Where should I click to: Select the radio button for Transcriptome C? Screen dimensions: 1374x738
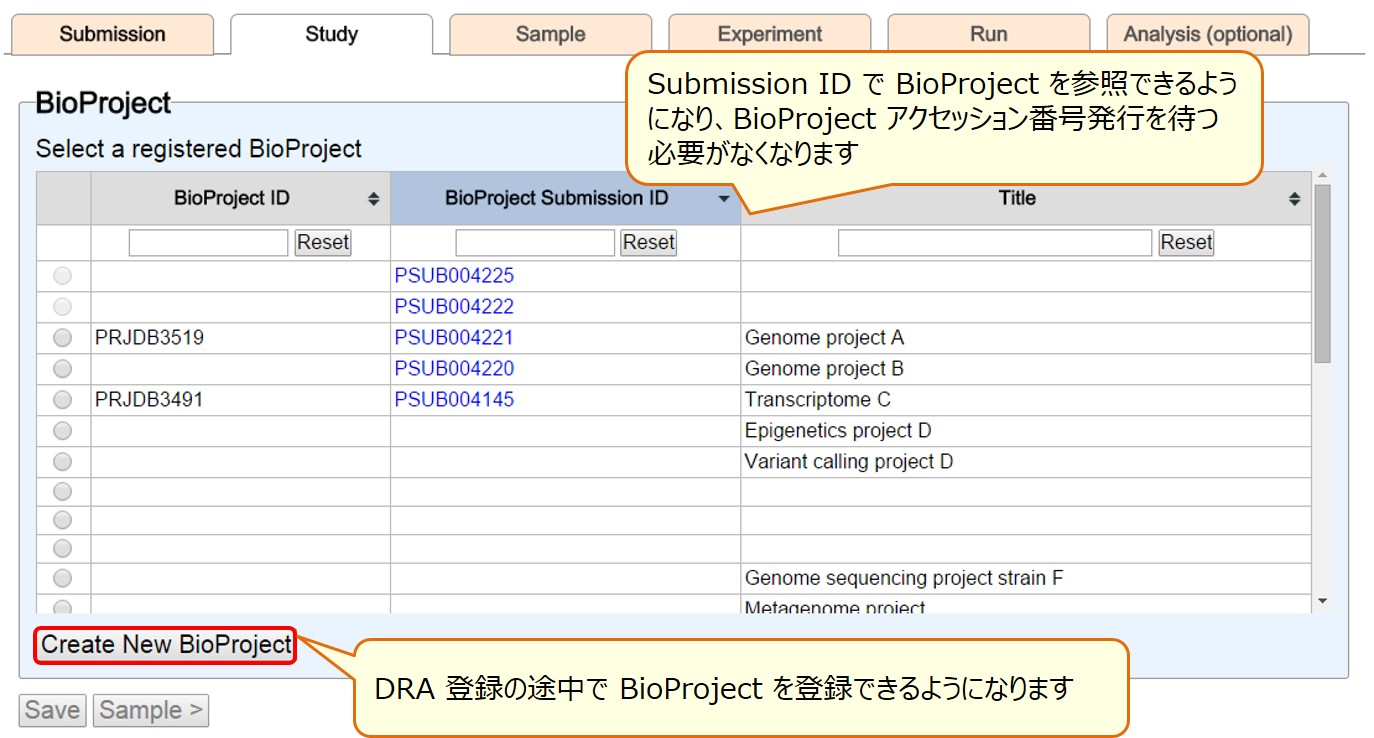pyautogui.click(x=63, y=400)
